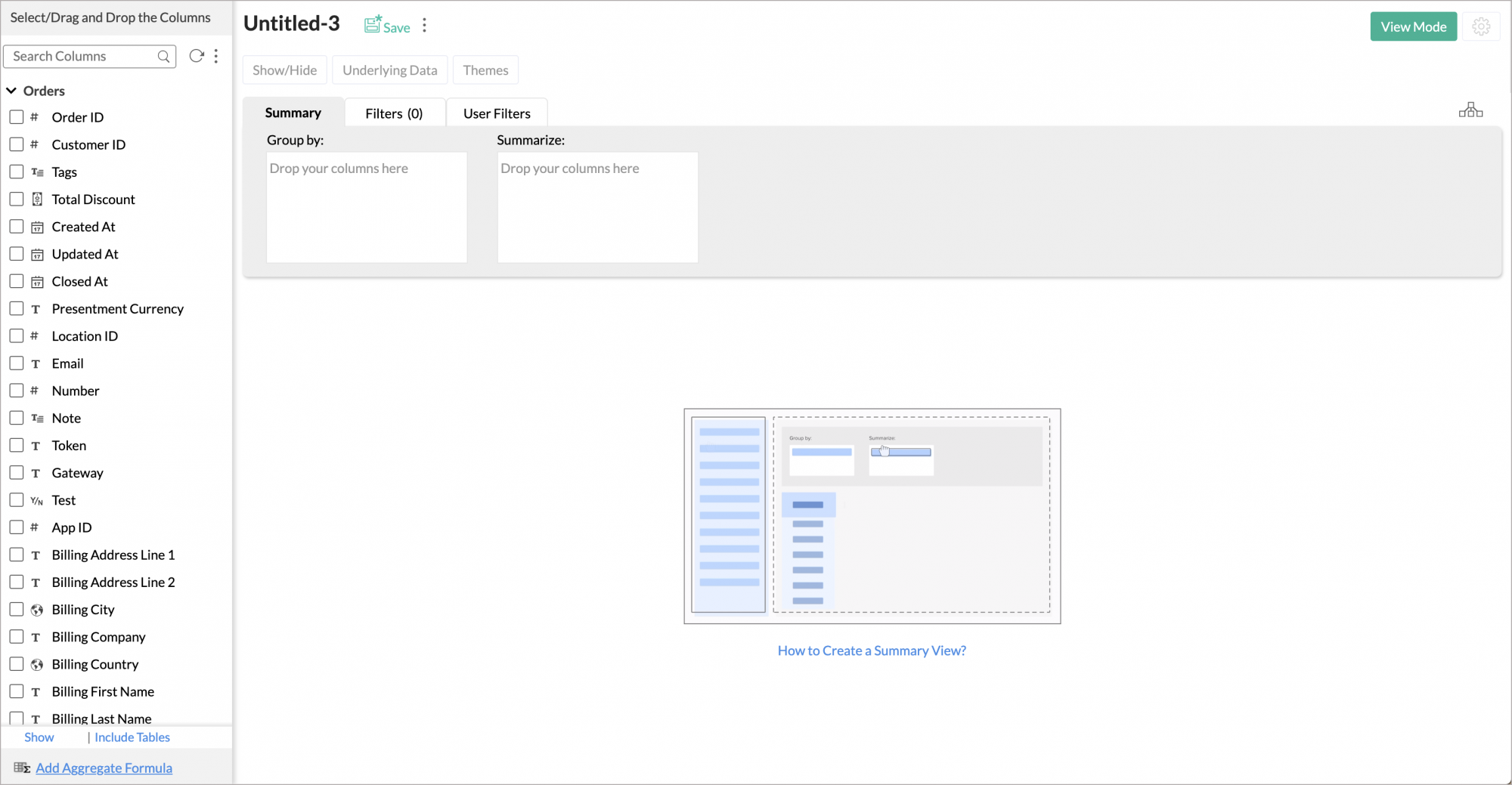Click the Include Tables link
Screen dimensions: 1512x785
pos(132,737)
